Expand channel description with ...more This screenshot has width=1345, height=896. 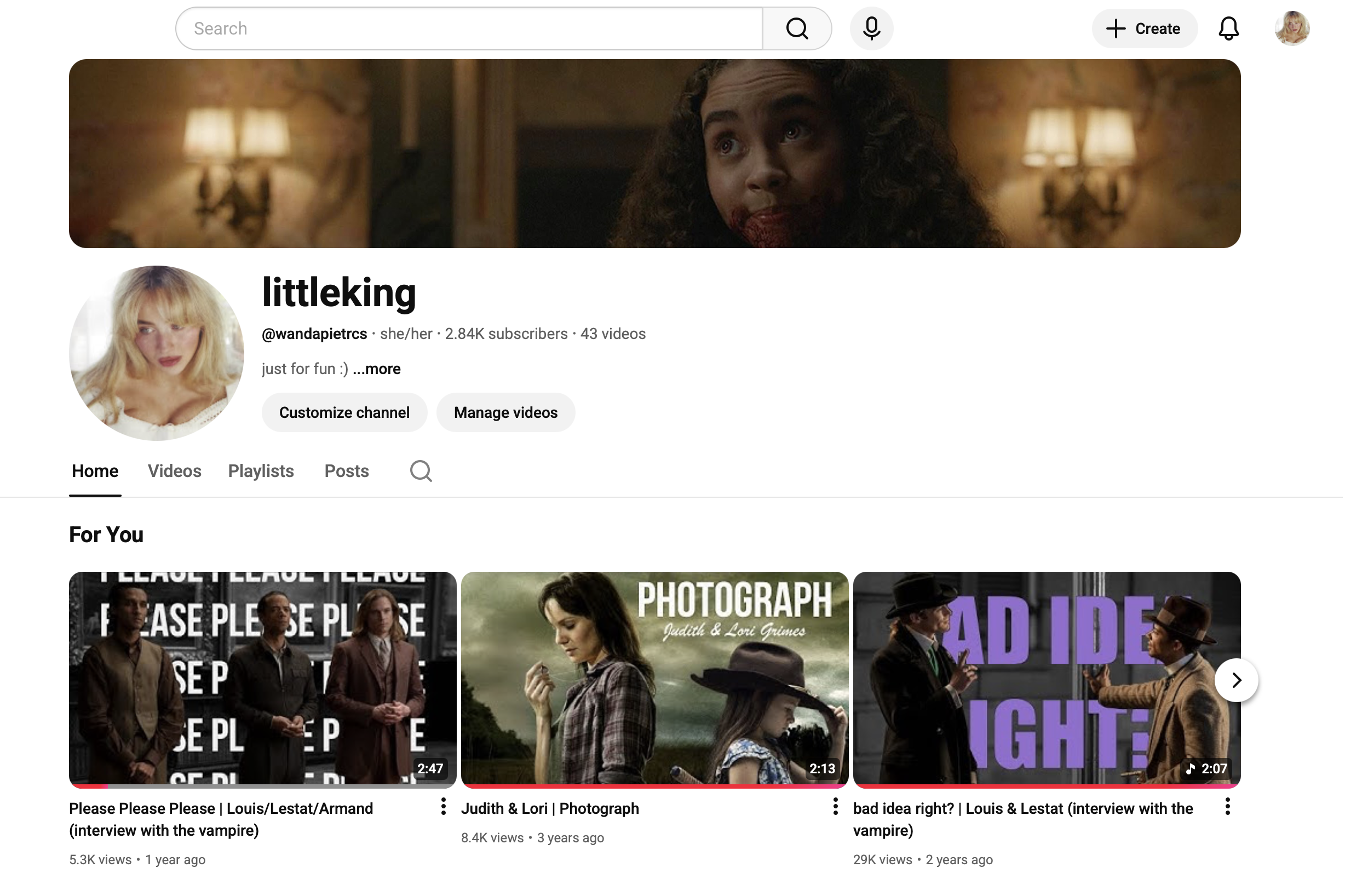pos(377,369)
